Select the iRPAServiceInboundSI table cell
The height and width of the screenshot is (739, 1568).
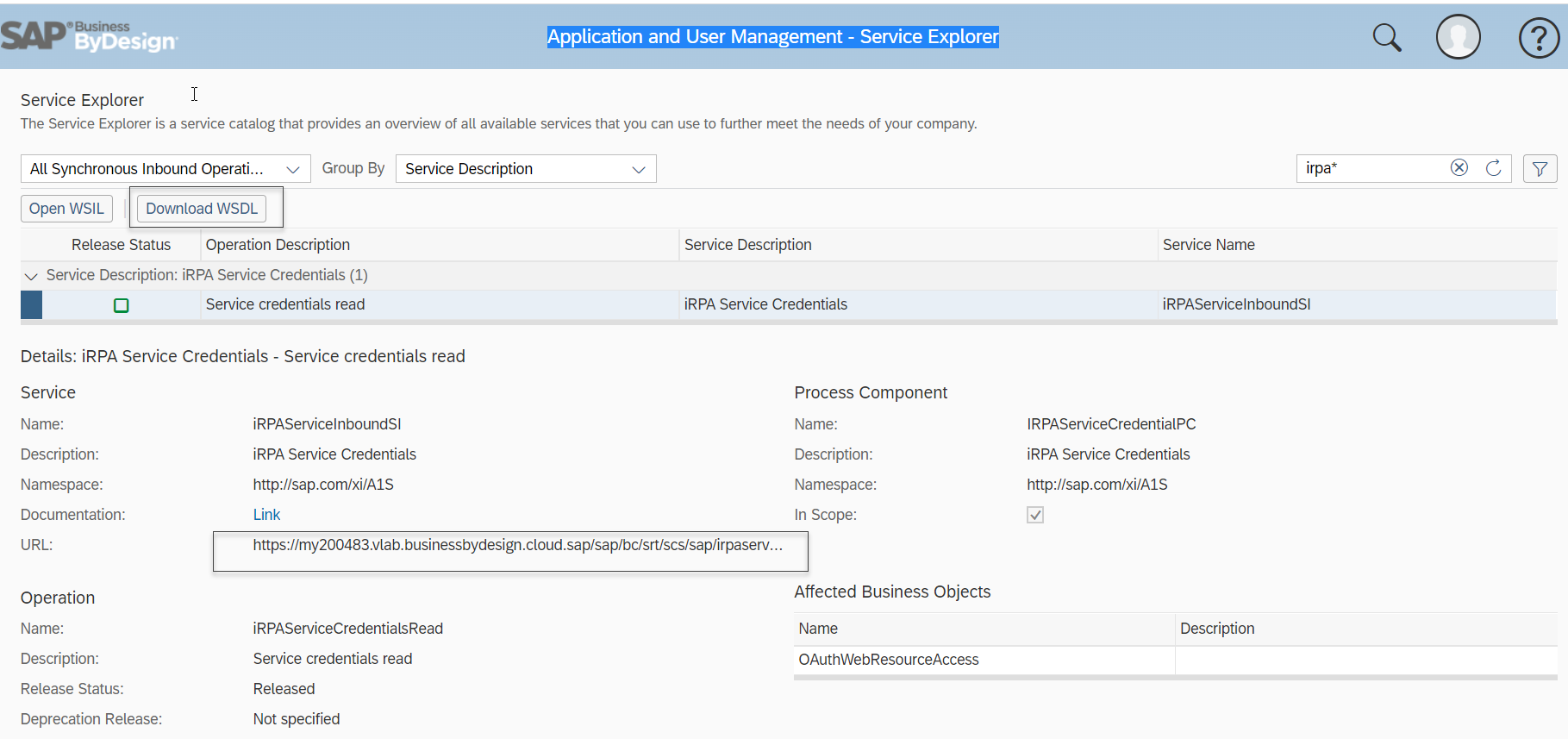pyautogui.click(x=1358, y=304)
